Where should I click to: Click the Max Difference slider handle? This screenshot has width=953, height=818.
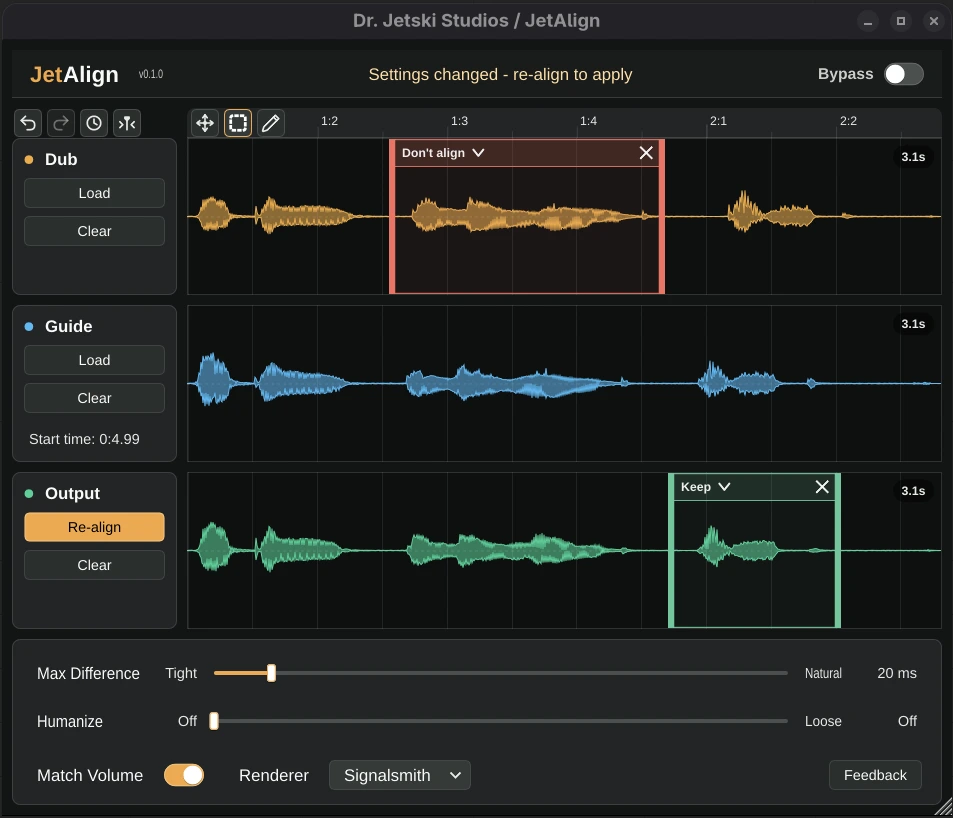(272, 673)
